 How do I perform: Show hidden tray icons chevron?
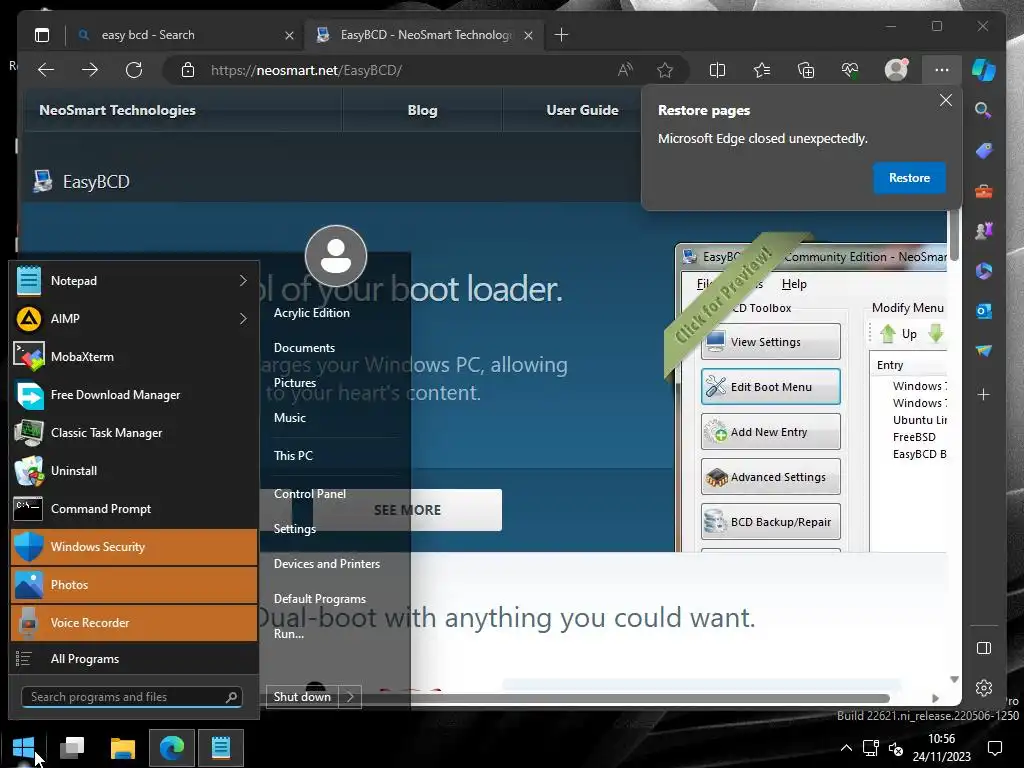846,748
